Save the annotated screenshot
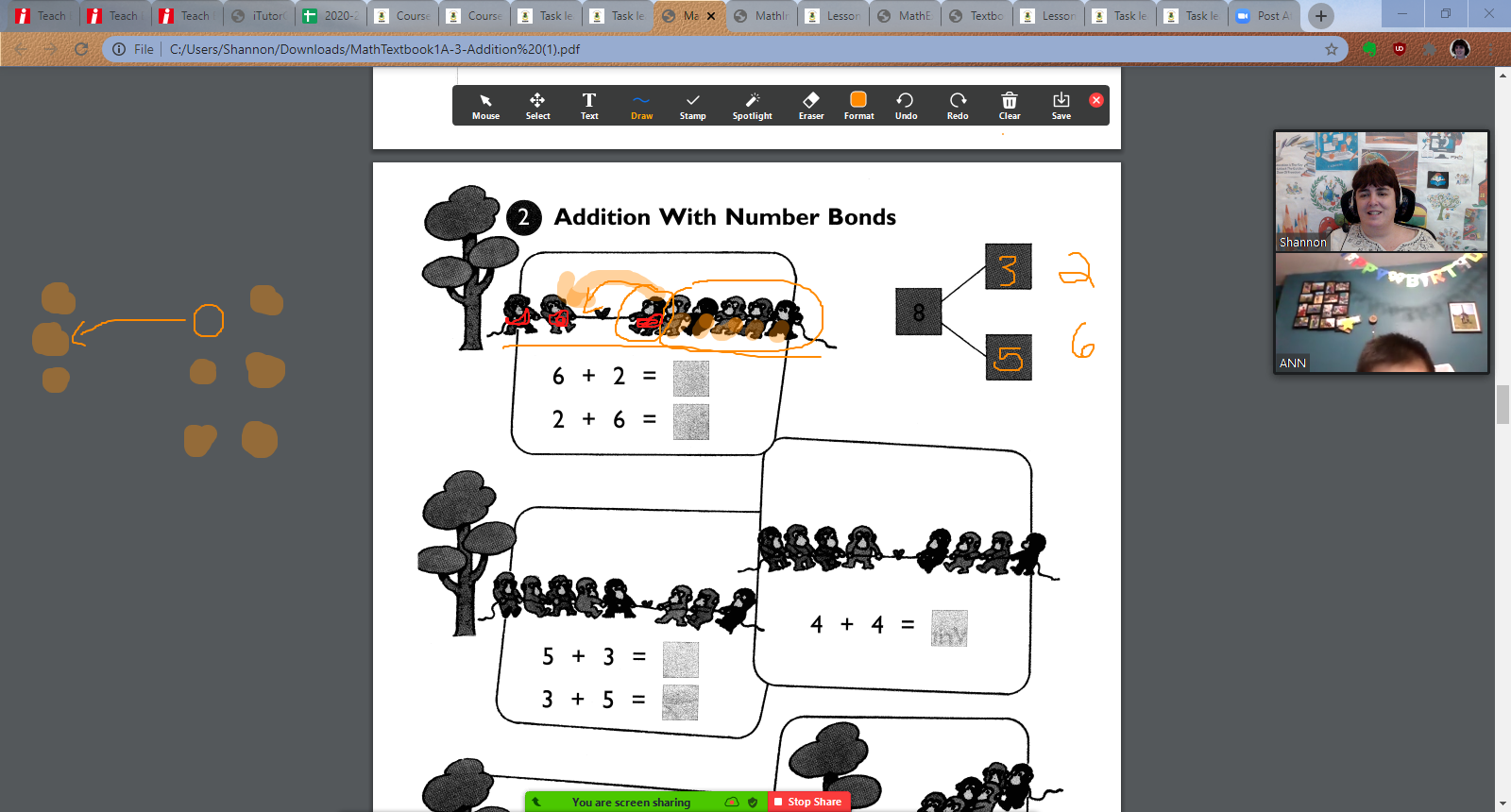The width and height of the screenshot is (1511, 812). coord(1061,106)
